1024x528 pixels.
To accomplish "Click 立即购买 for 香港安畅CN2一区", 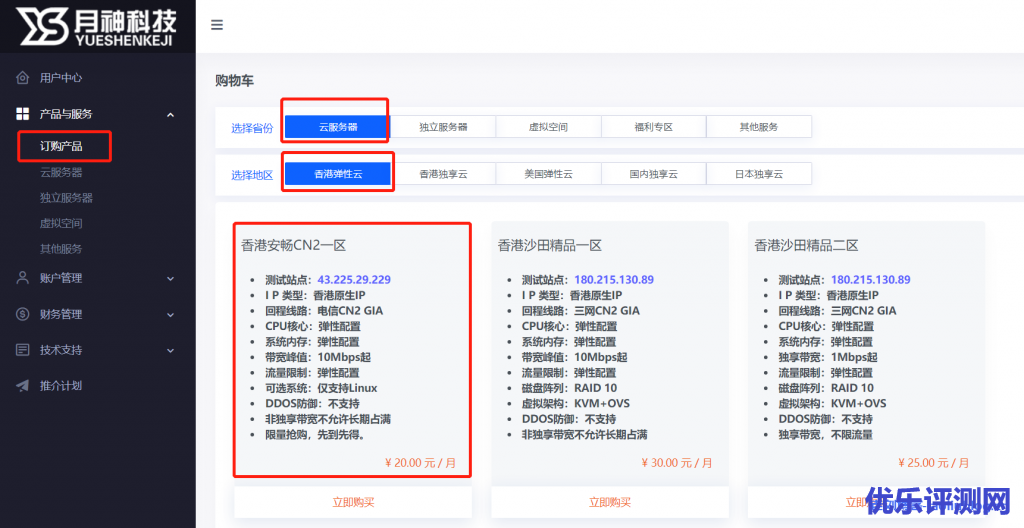I will [353, 502].
